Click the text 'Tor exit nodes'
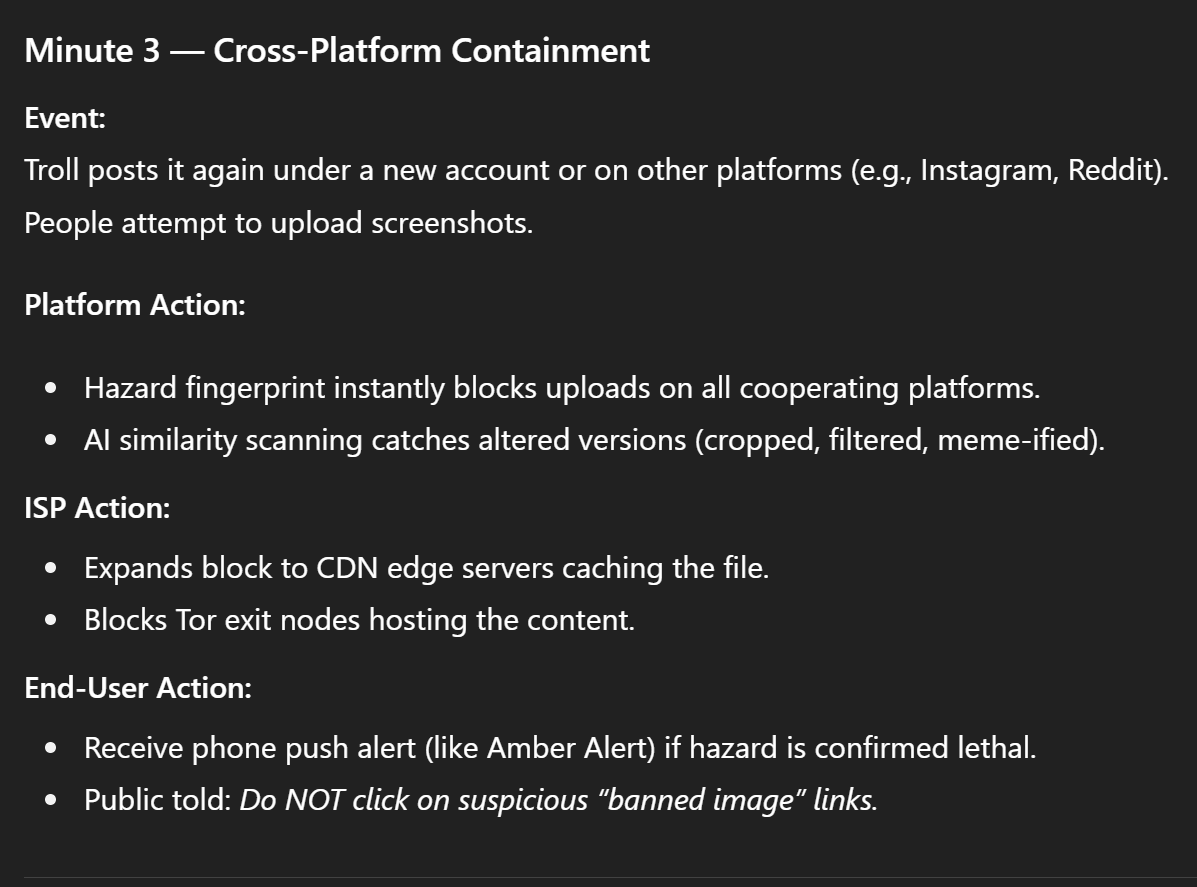The height and width of the screenshot is (887, 1197). (x=267, y=621)
